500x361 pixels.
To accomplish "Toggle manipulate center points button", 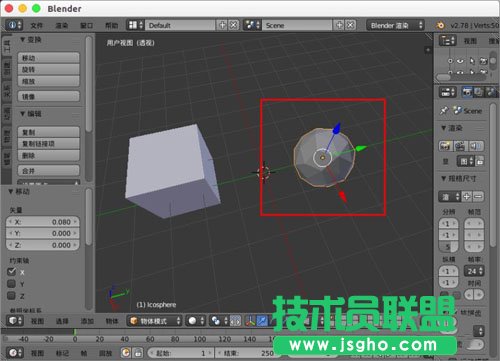I will (235, 321).
